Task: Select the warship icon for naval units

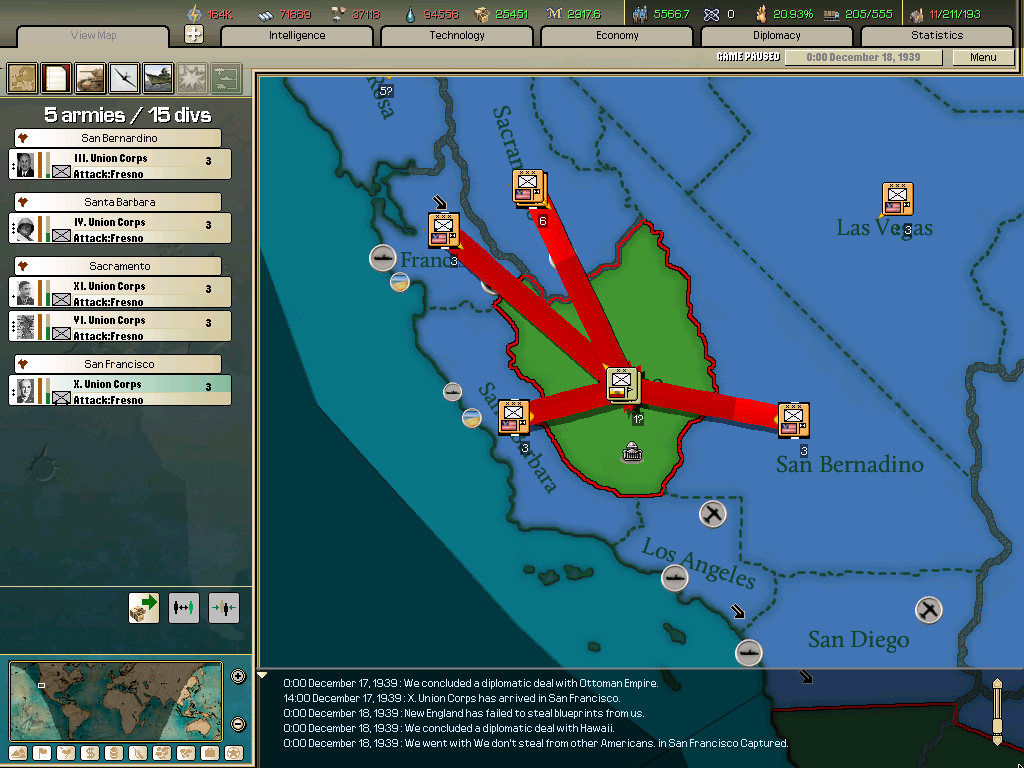Action: 156,78
